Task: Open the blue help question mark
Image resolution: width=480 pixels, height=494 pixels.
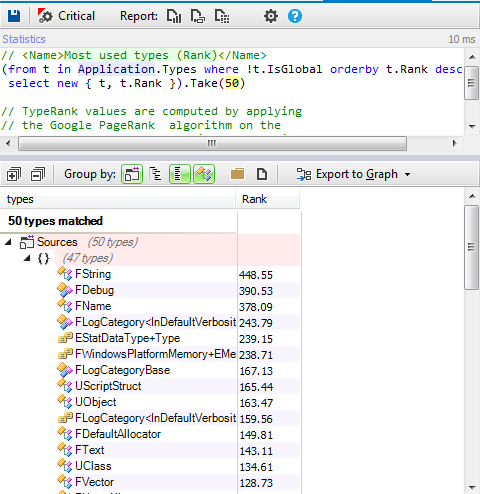Action: point(295,16)
